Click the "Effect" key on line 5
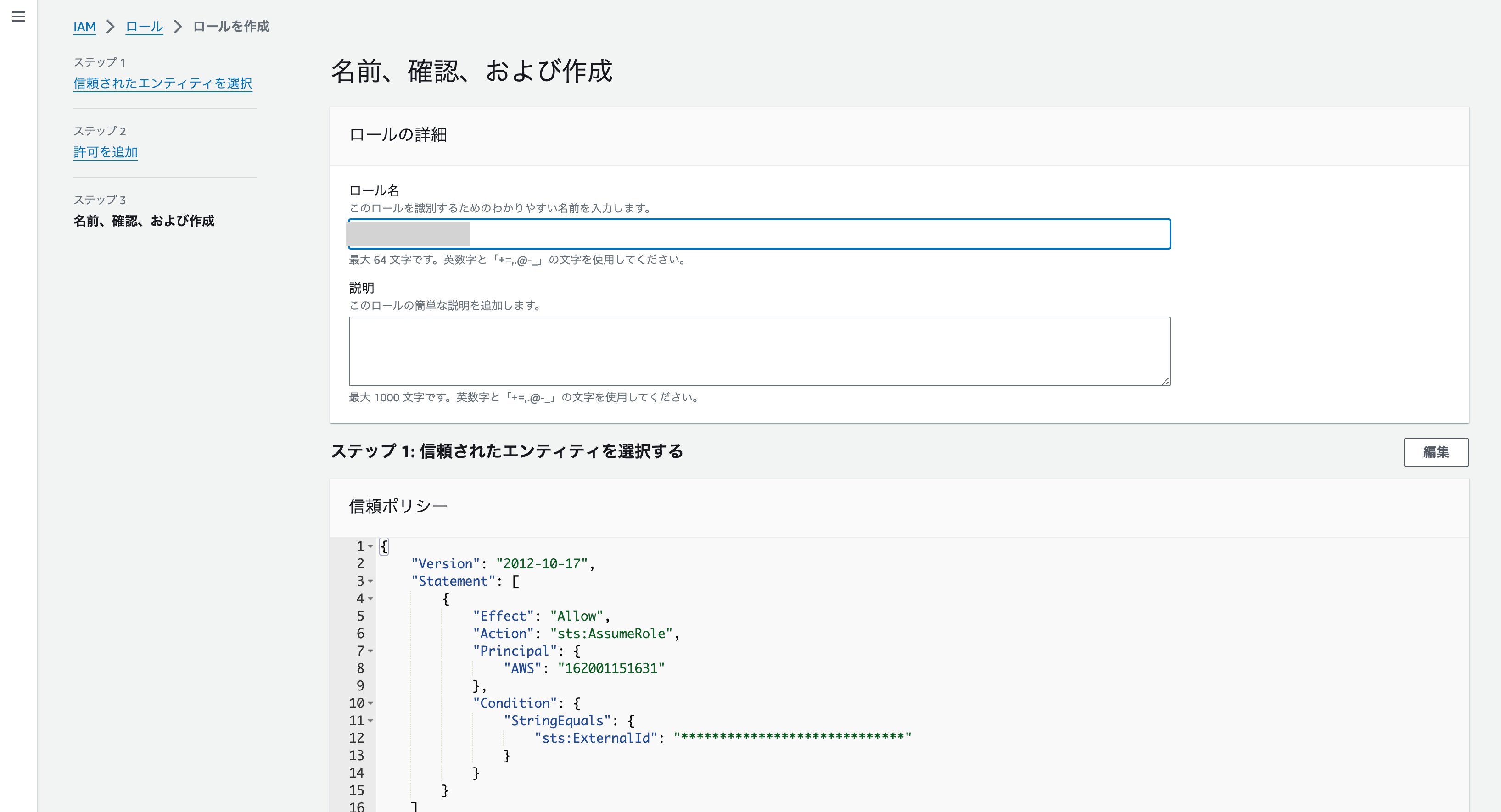 click(x=504, y=616)
